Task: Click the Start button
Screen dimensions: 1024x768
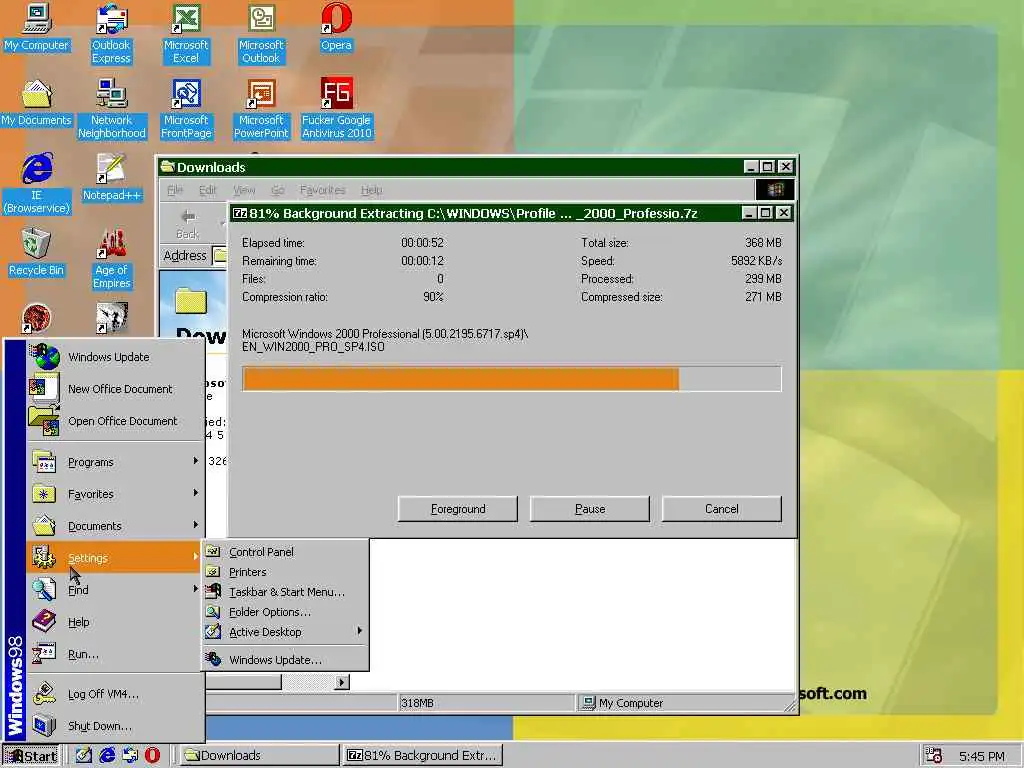Action: tap(31, 756)
